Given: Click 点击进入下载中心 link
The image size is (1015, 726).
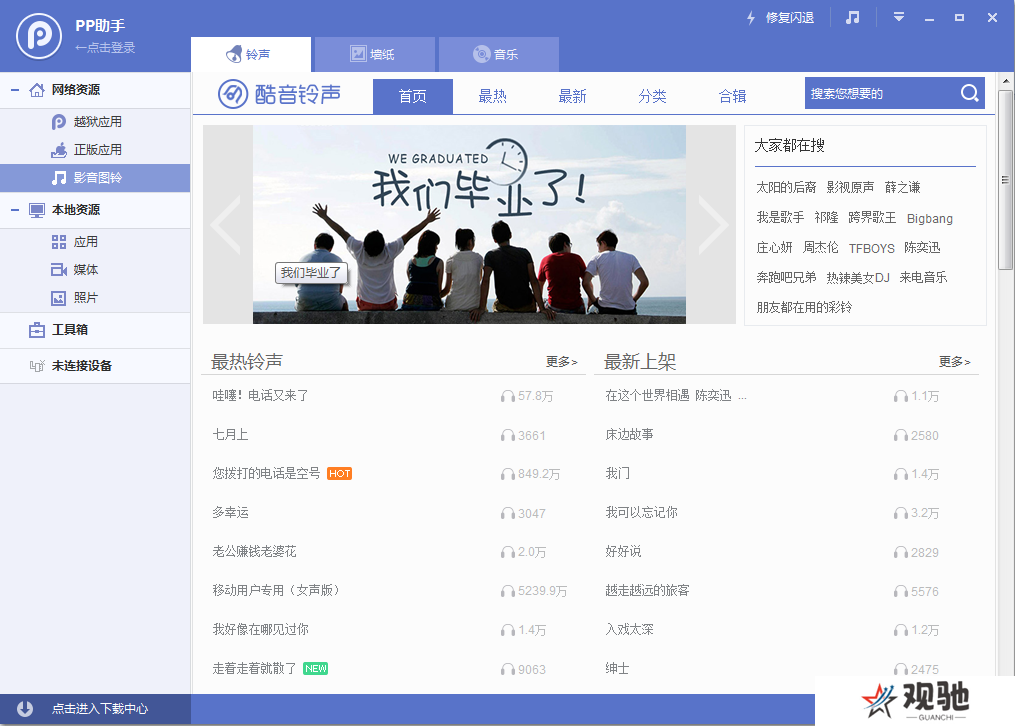Looking at the screenshot, I should 100,709.
